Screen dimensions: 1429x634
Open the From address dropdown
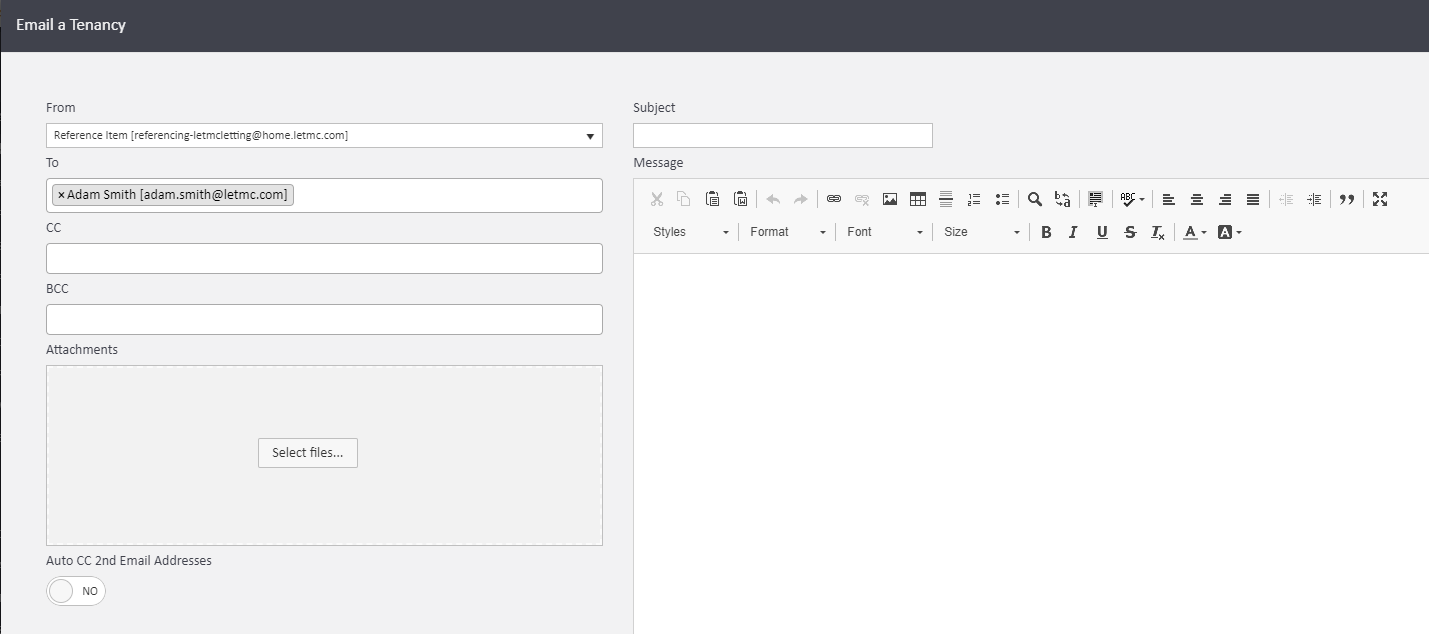324,136
